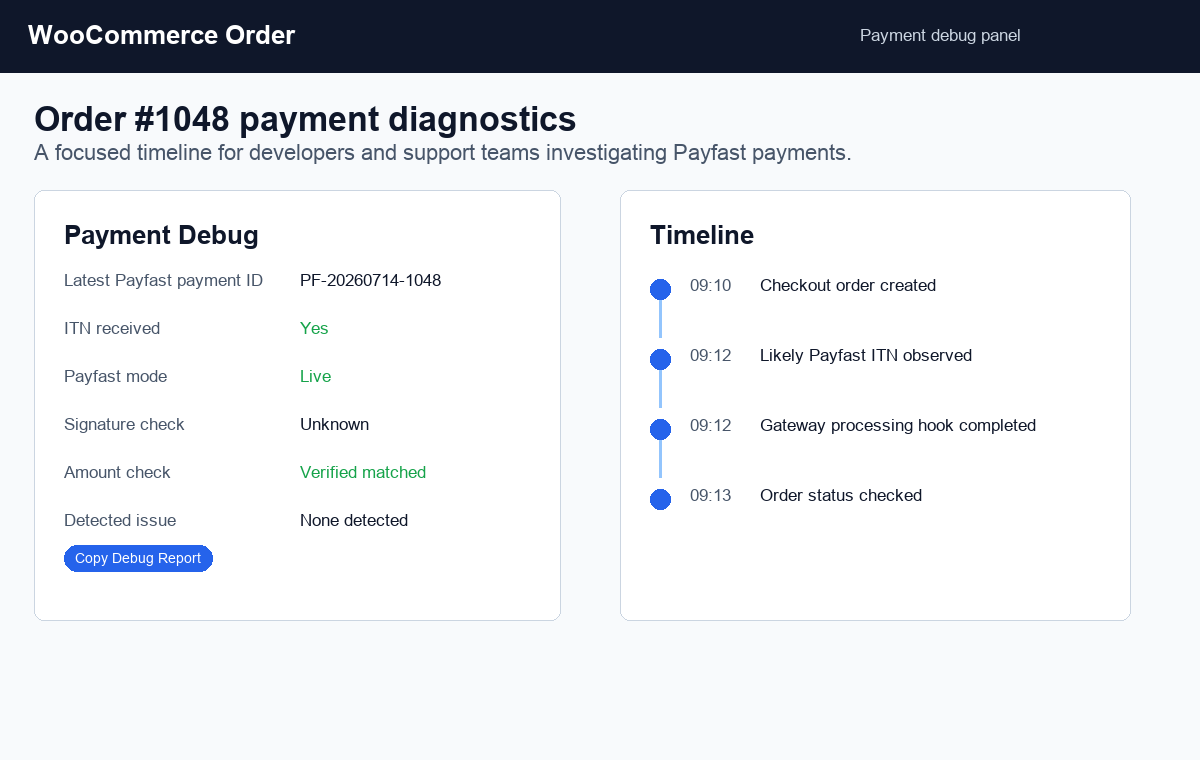Click the Latest Payfast payment ID label

coord(163,281)
